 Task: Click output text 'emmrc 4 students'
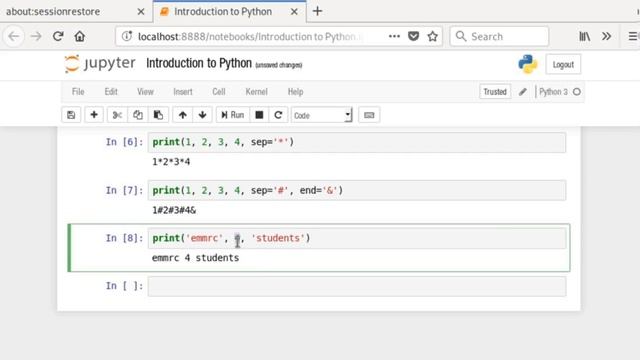tap(195, 258)
